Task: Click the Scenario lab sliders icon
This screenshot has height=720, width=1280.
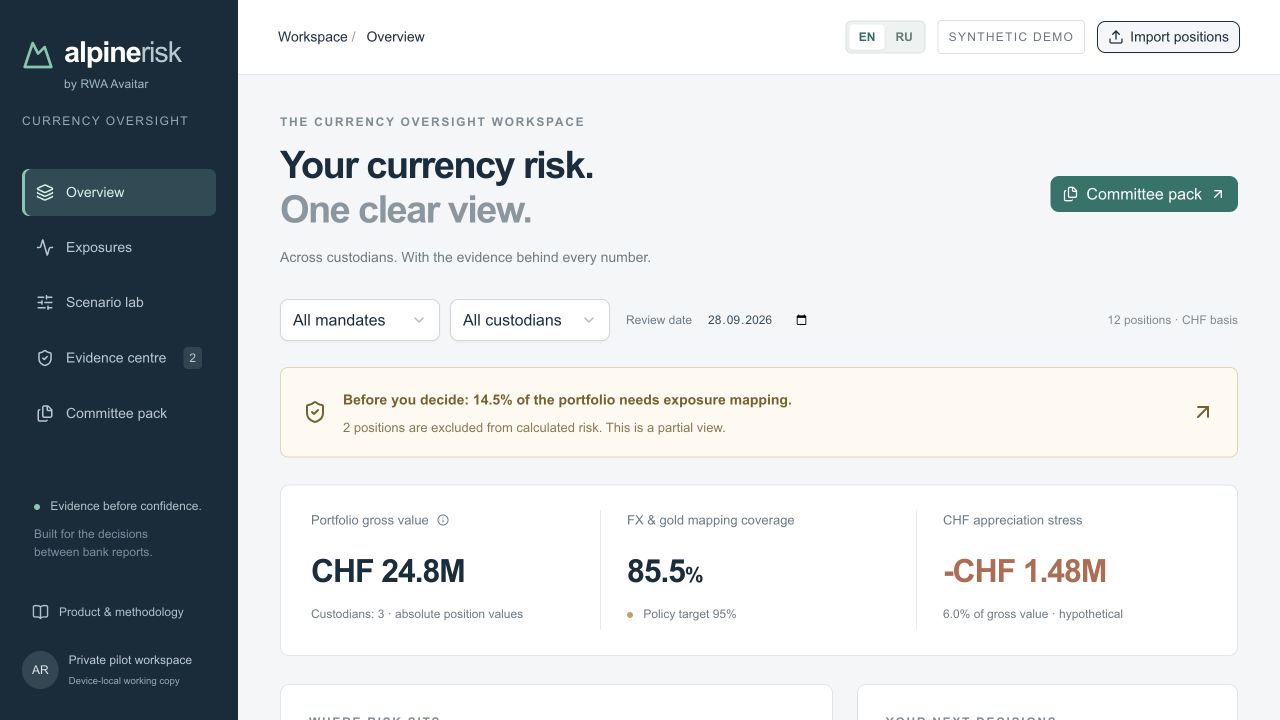Action: pyautogui.click(x=45, y=302)
